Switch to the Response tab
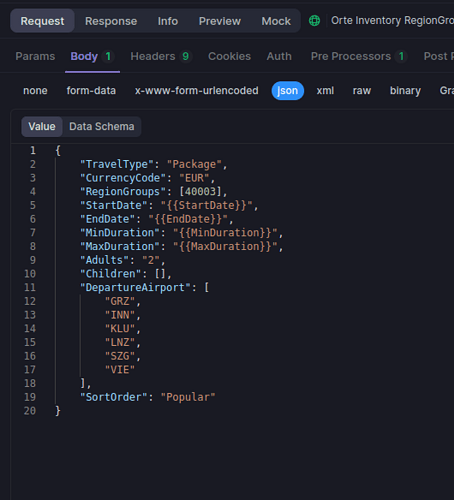 (111, 21)
